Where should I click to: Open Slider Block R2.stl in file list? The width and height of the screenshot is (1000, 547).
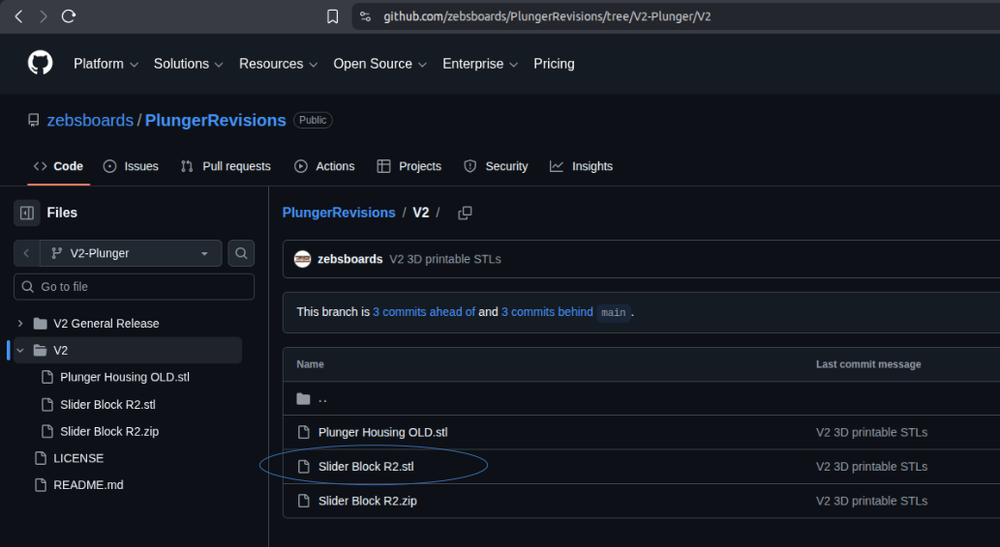tap(366, 467)
